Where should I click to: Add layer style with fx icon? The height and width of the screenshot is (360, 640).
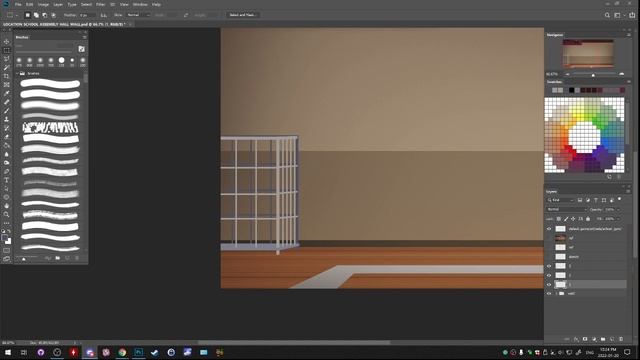pos(576,339)
